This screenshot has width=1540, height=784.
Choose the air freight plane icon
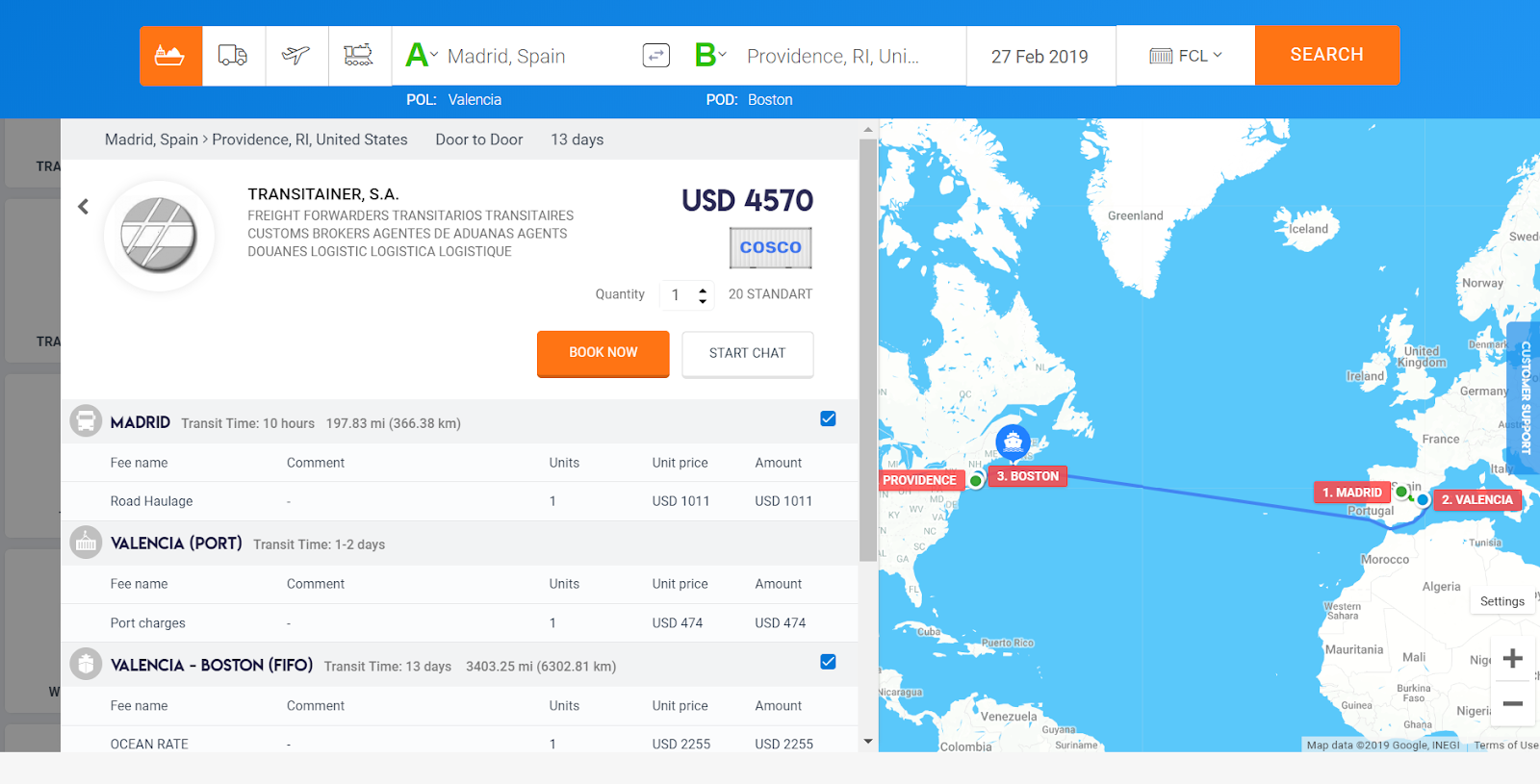pos(296,56)
